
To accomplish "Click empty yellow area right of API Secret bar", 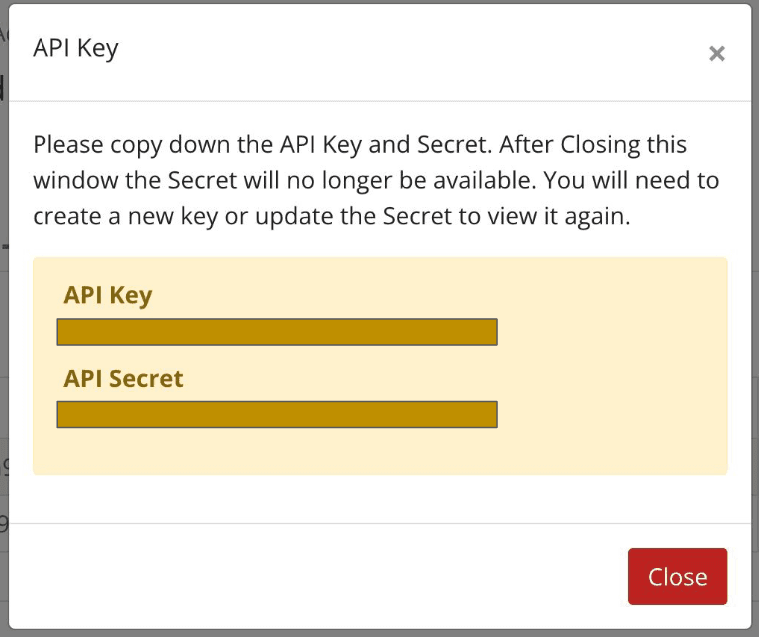I will click(x=610, y=414).
